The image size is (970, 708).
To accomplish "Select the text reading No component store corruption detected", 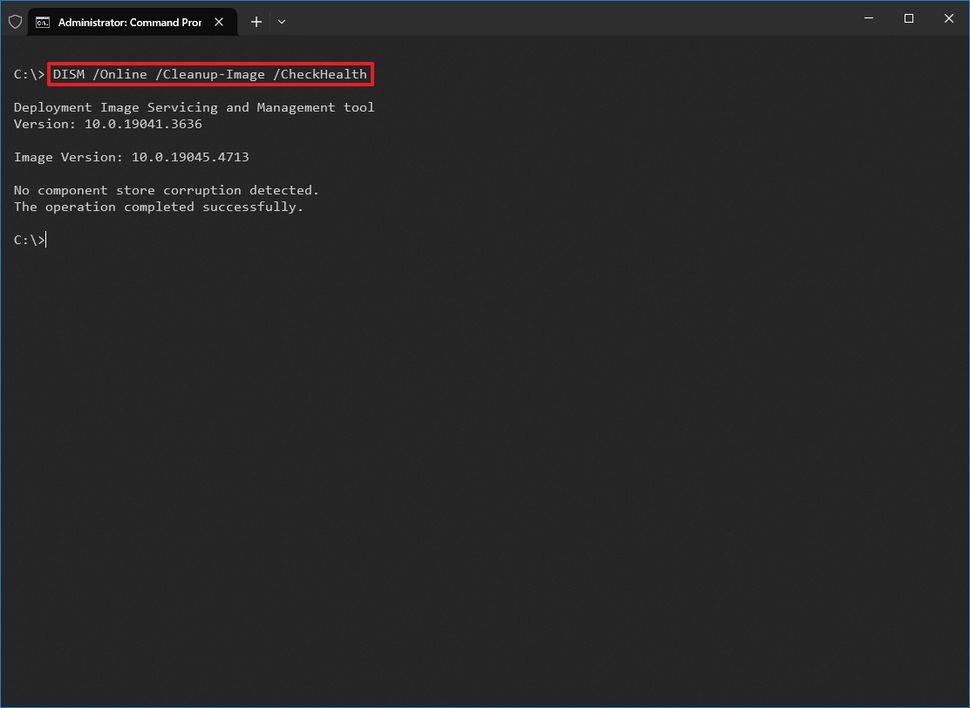I will tap(166, 189).
